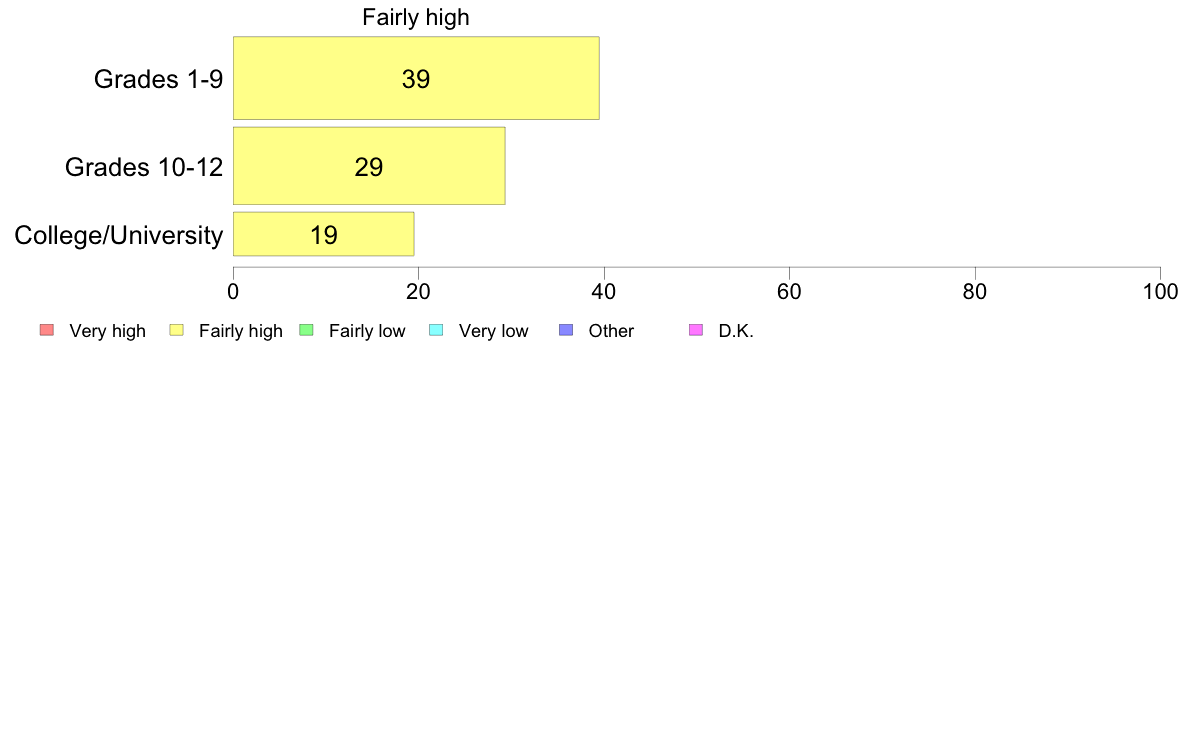
Task: Click the magenta D.K. legend swatch
Action: [x=696, y=330]
